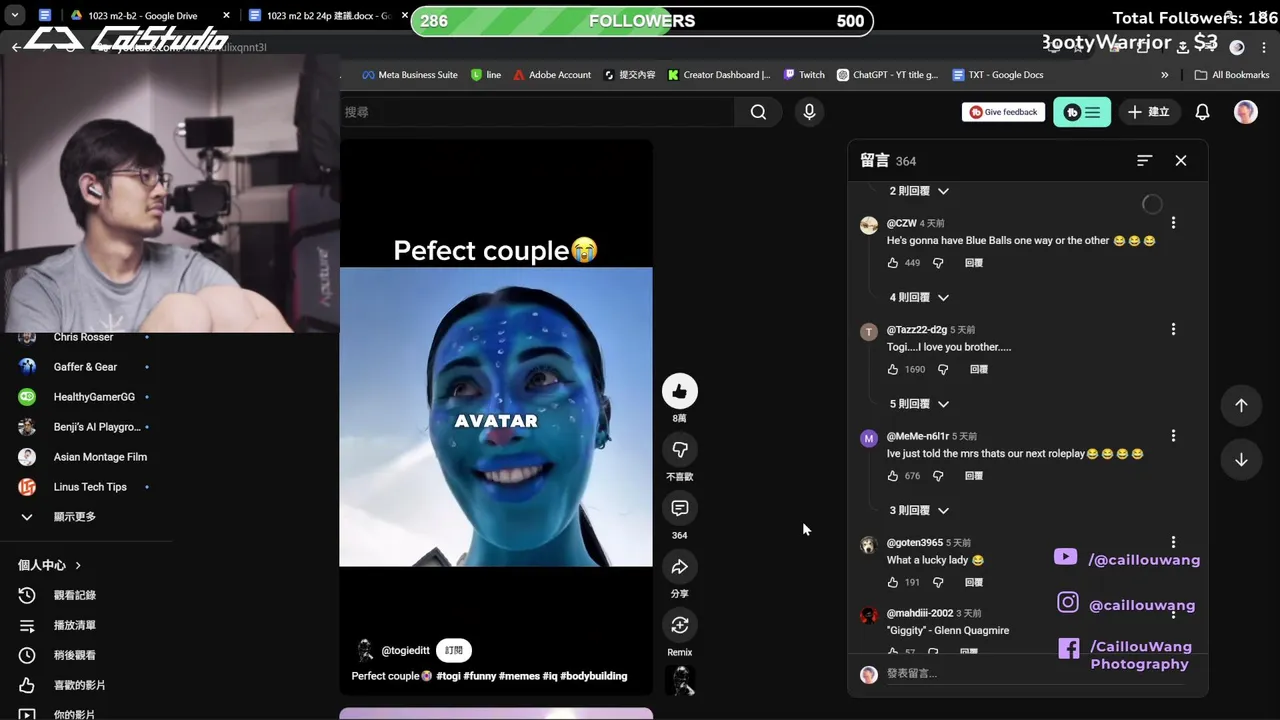Viewport: 1280px width, 720px height.
Task: Click the search magnifier button
Action: tap(758, 112)
